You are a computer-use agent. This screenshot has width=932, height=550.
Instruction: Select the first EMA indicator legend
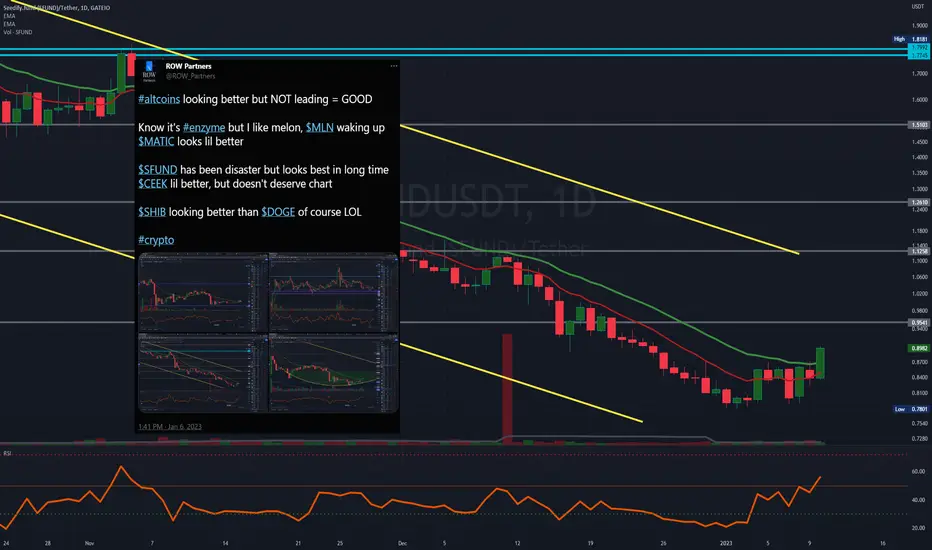10,16
